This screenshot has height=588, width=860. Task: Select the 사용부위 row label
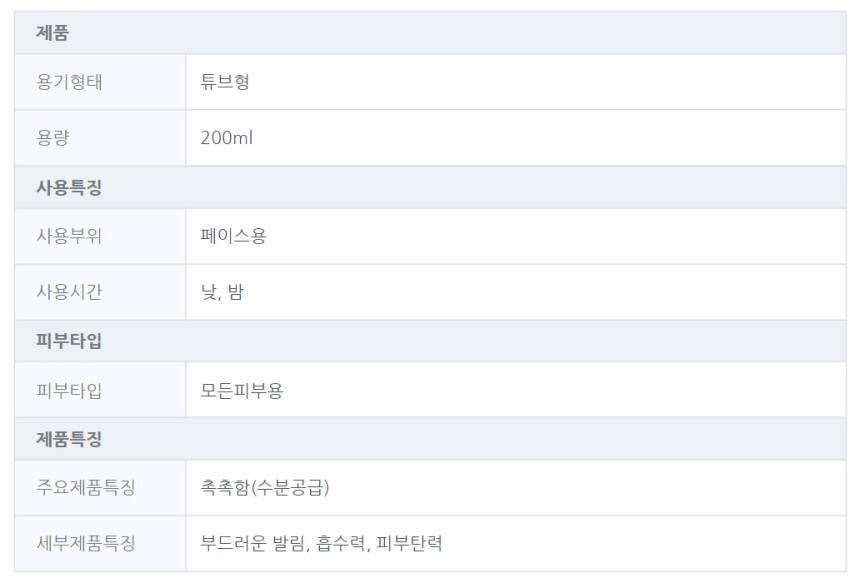tap(69, 237)
